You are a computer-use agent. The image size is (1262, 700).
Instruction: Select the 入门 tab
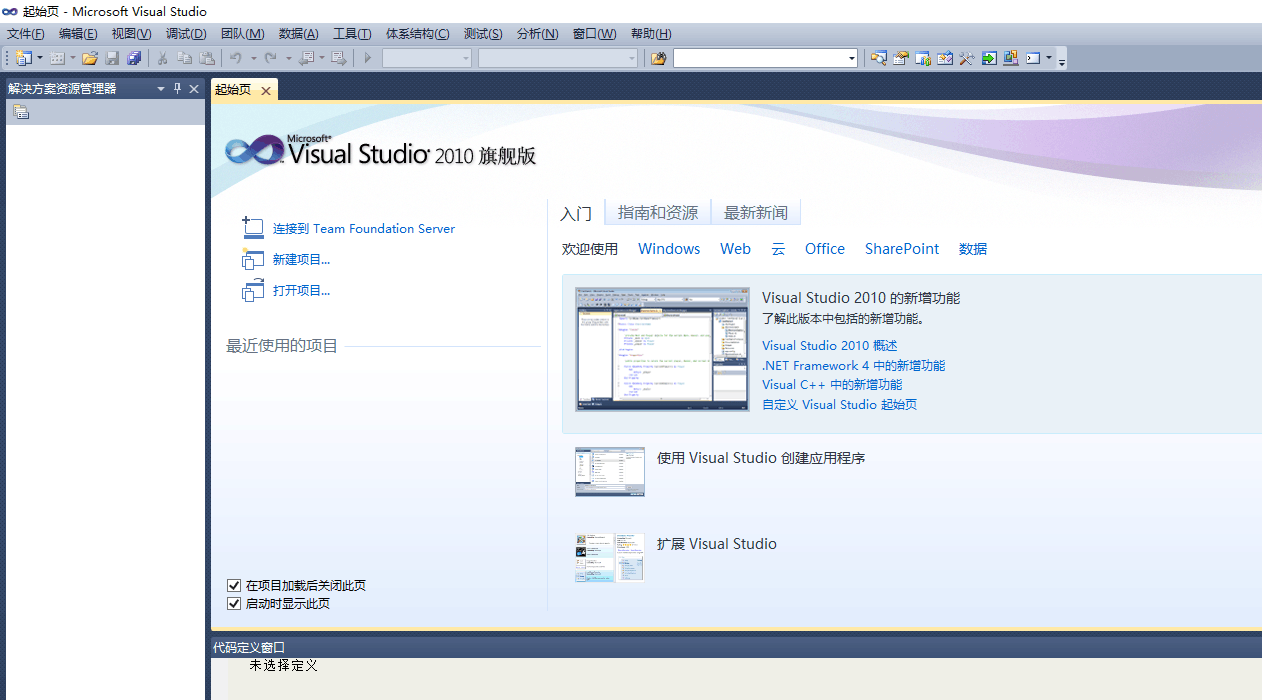[576, 214]
